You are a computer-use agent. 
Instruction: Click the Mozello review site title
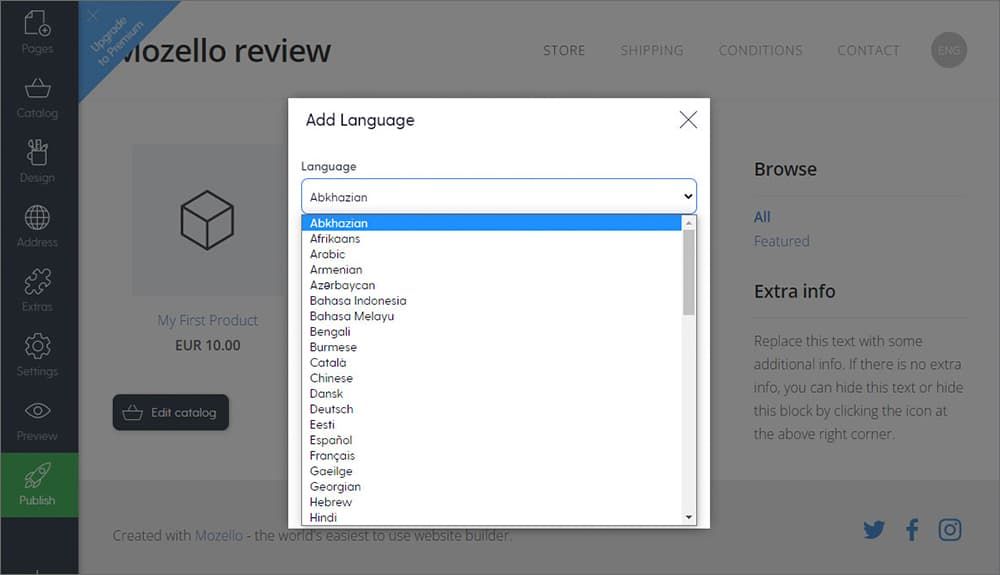coord(224,50)
